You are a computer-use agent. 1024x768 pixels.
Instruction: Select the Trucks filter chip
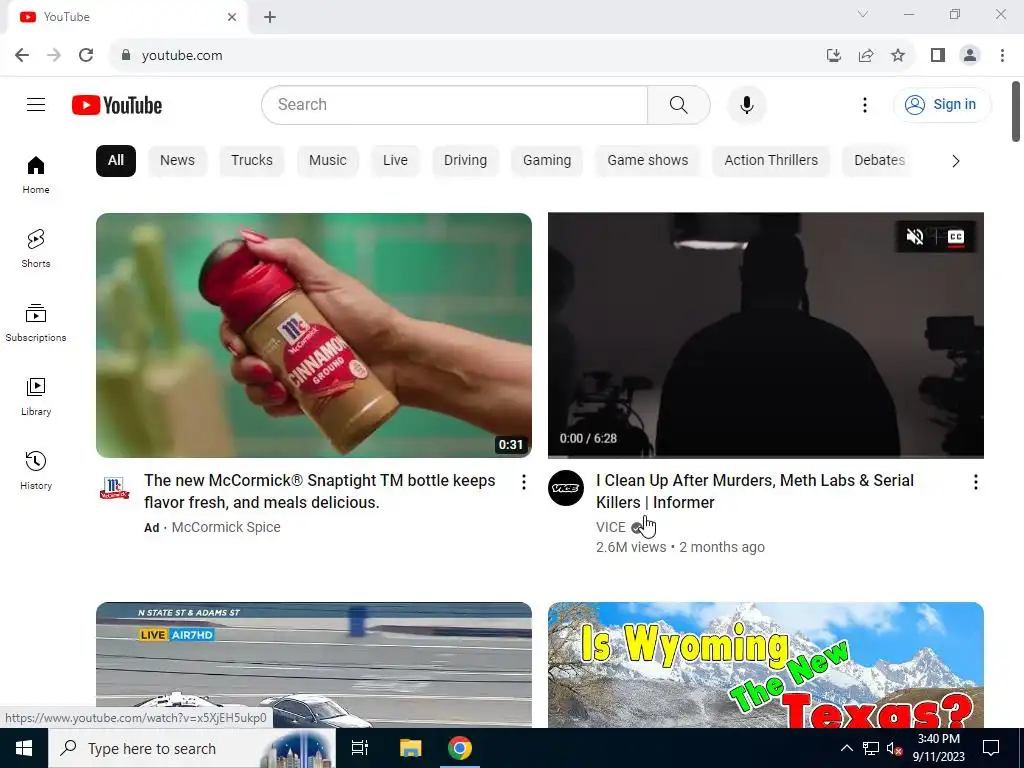coord(251,161)
